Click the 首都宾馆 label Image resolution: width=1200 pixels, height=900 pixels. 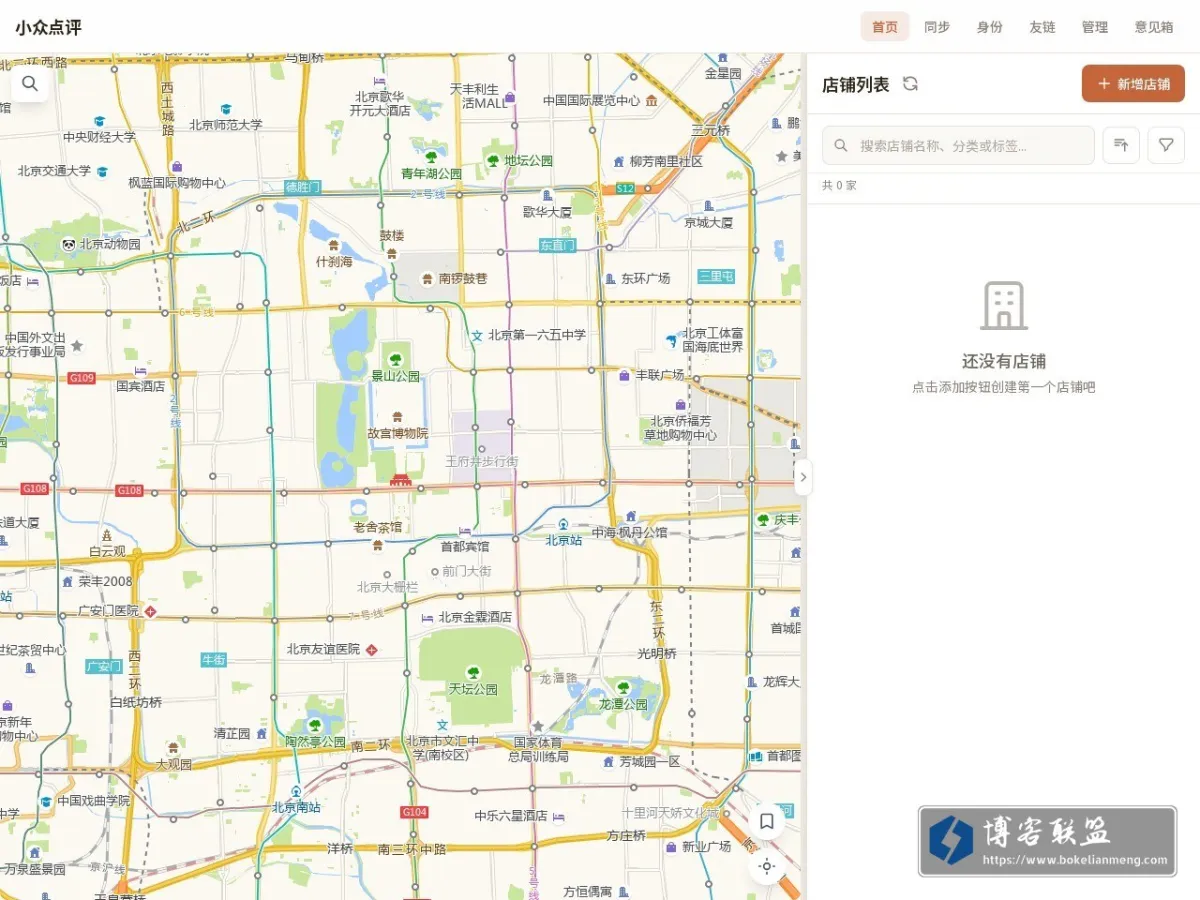pyautogui.click(x=465, y=546)
